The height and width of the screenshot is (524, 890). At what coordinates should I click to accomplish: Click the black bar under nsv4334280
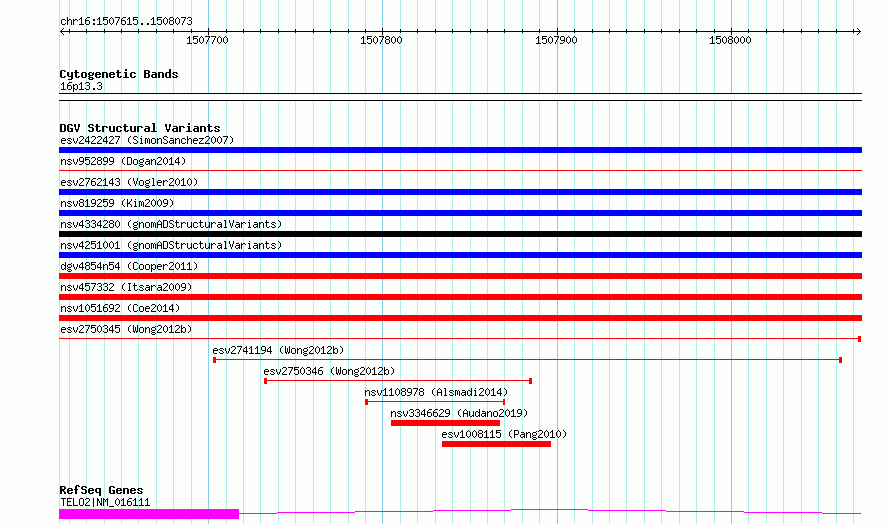point(460,234)
